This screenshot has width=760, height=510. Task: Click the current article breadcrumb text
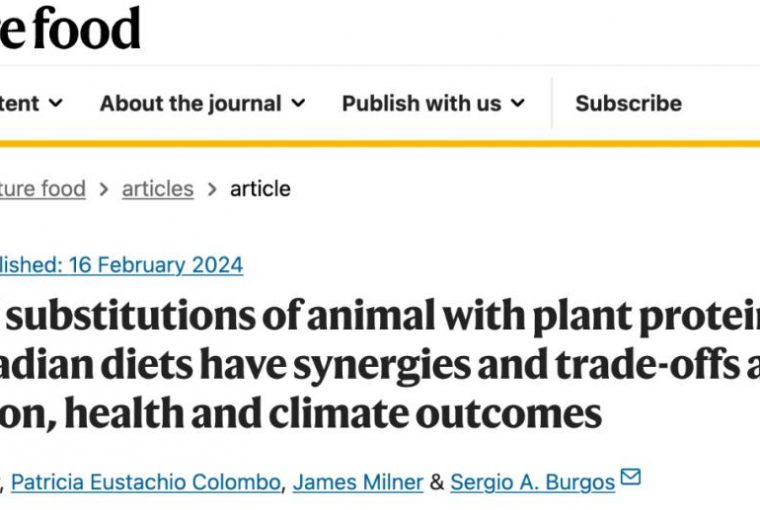(x=260, y=188)
